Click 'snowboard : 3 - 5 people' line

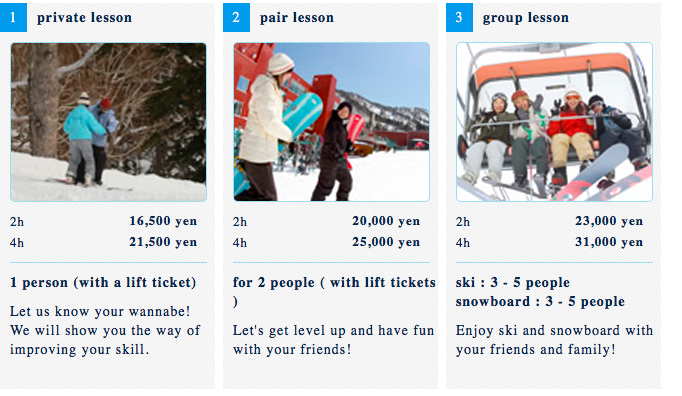pos(540,302)
